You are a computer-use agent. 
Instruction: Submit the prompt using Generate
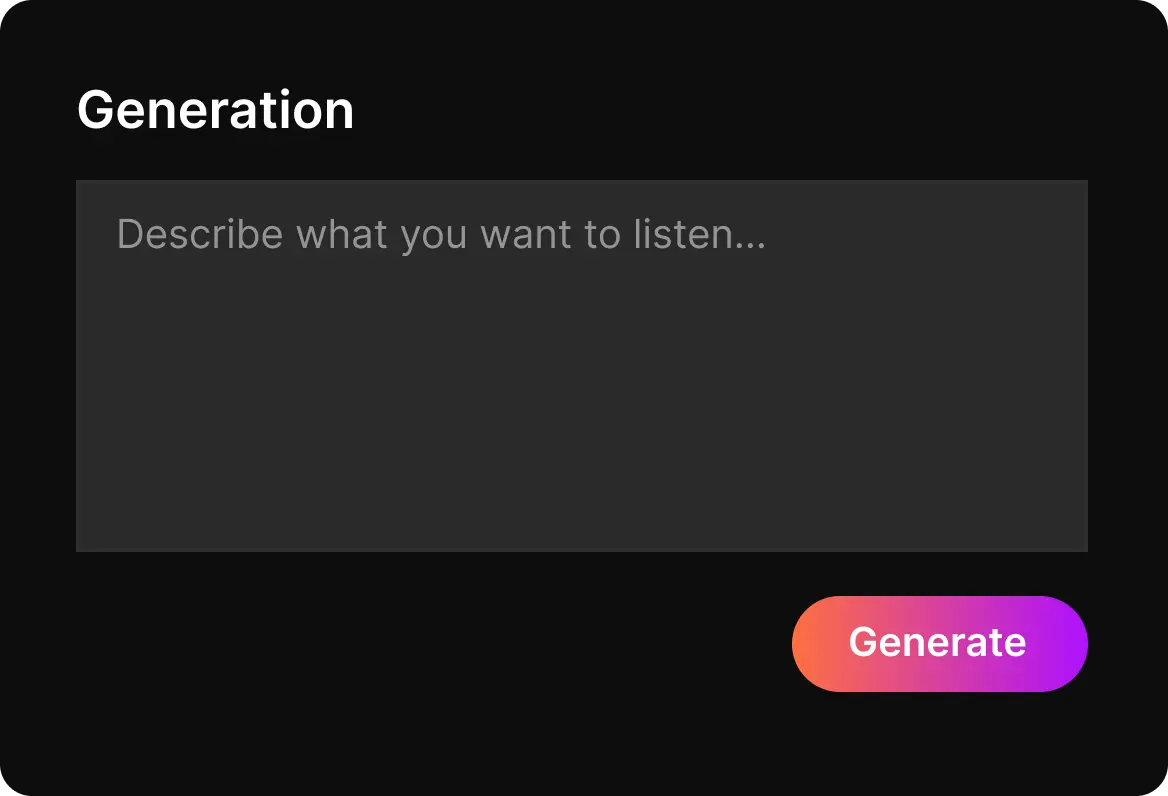coord(939,643)
